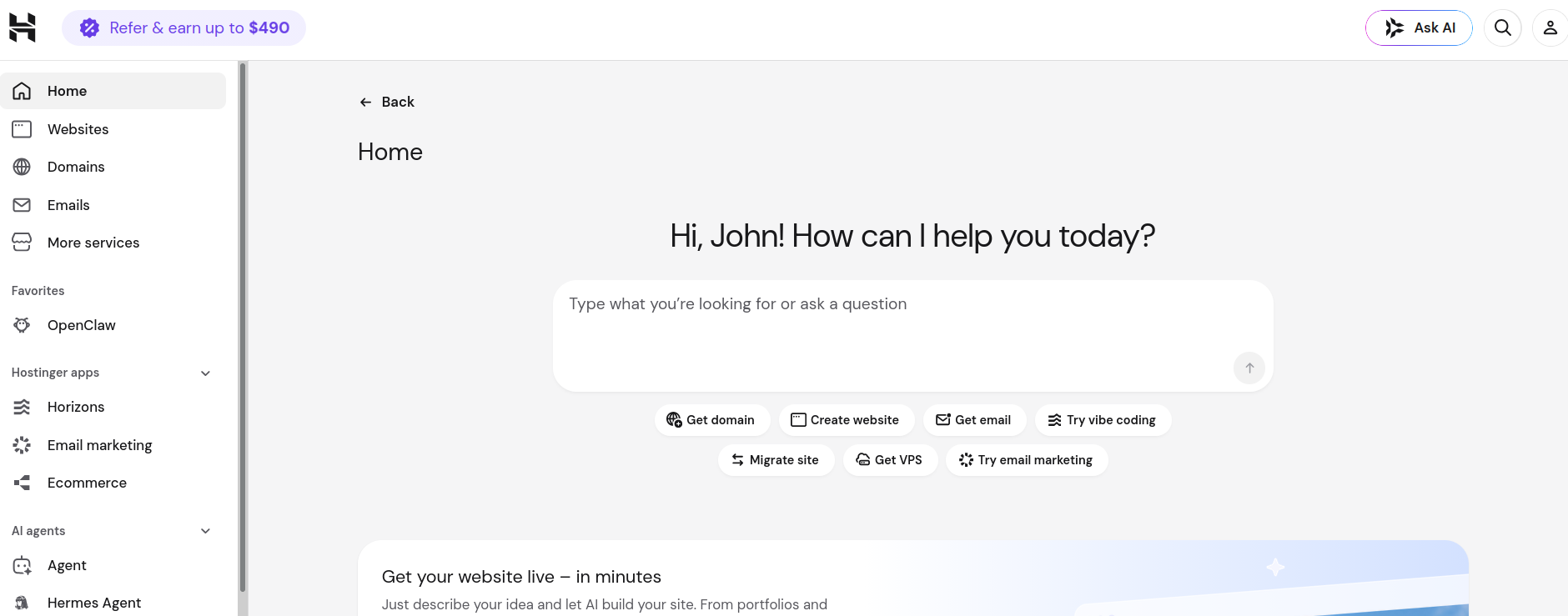Focus the ask a question input box
The image size is (1568, 616).
pos(912,336)
